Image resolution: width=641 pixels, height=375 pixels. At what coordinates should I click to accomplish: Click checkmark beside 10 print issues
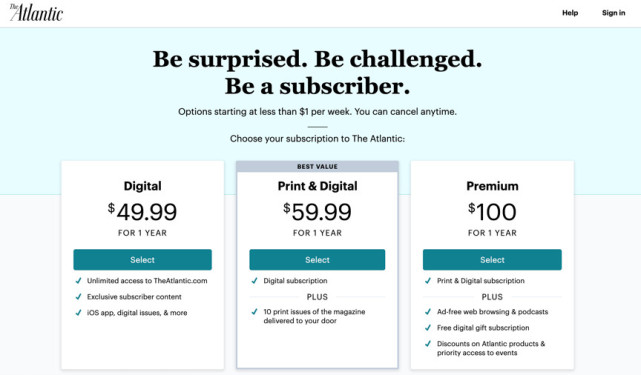254,312
